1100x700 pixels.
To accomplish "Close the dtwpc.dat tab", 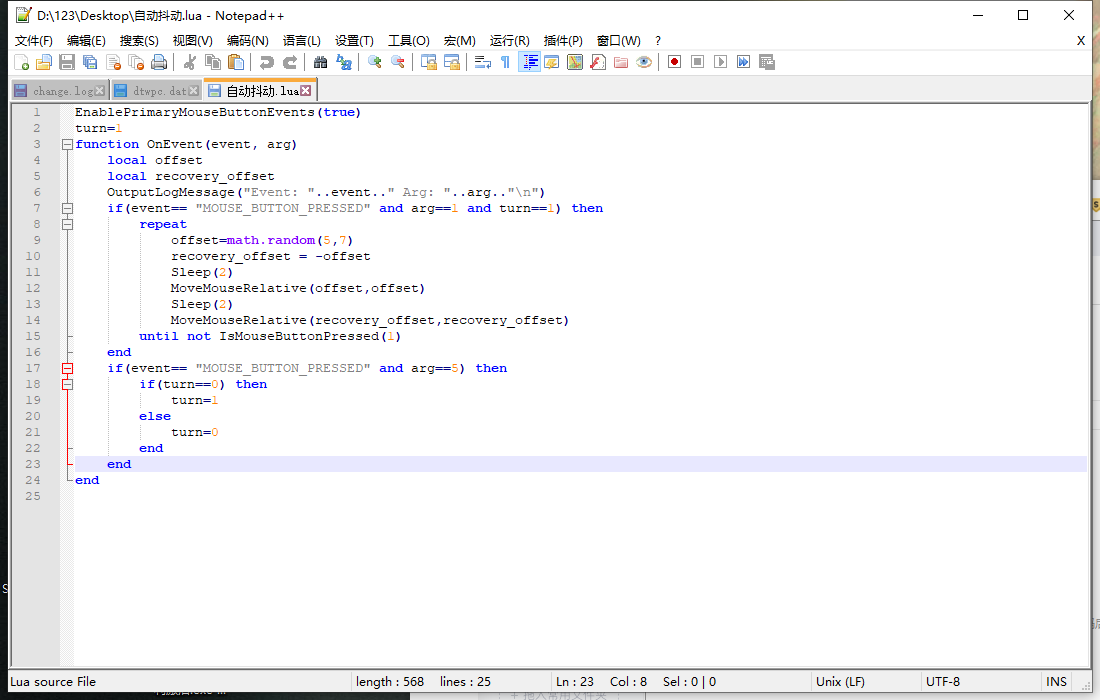I will click(194, 91).
